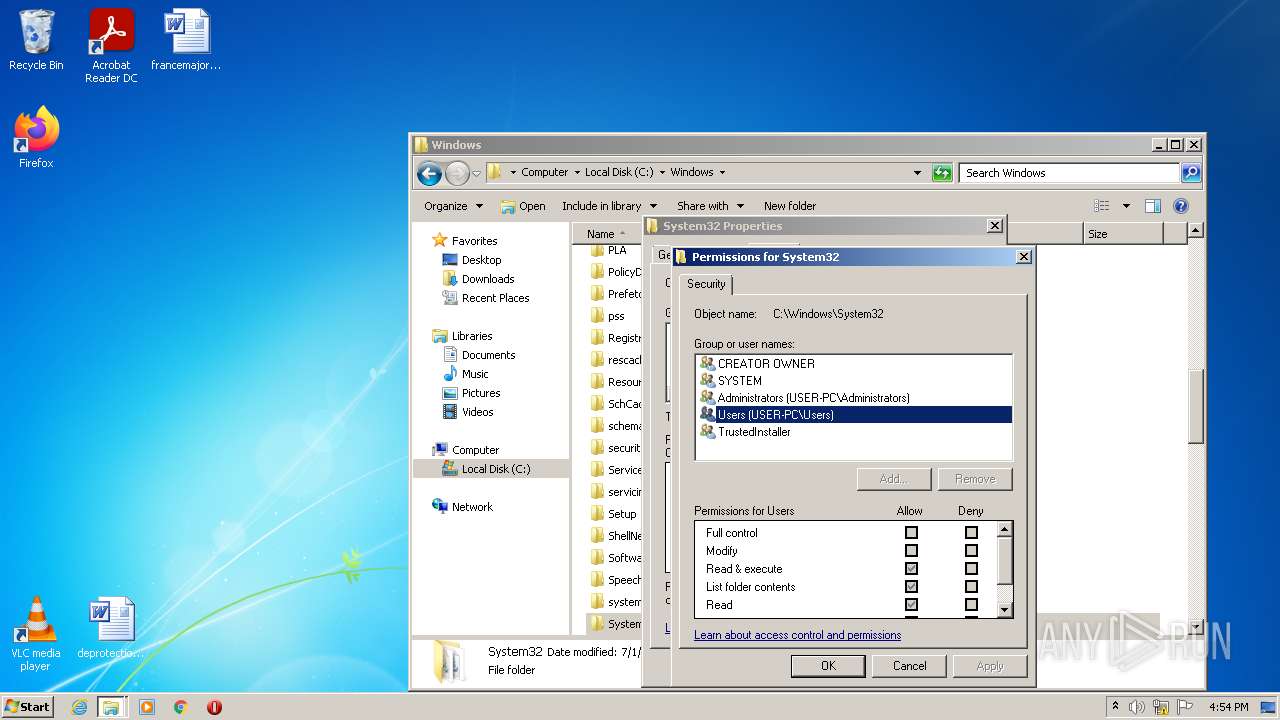Show hidden tray icons arrow

coord(1115,707)
